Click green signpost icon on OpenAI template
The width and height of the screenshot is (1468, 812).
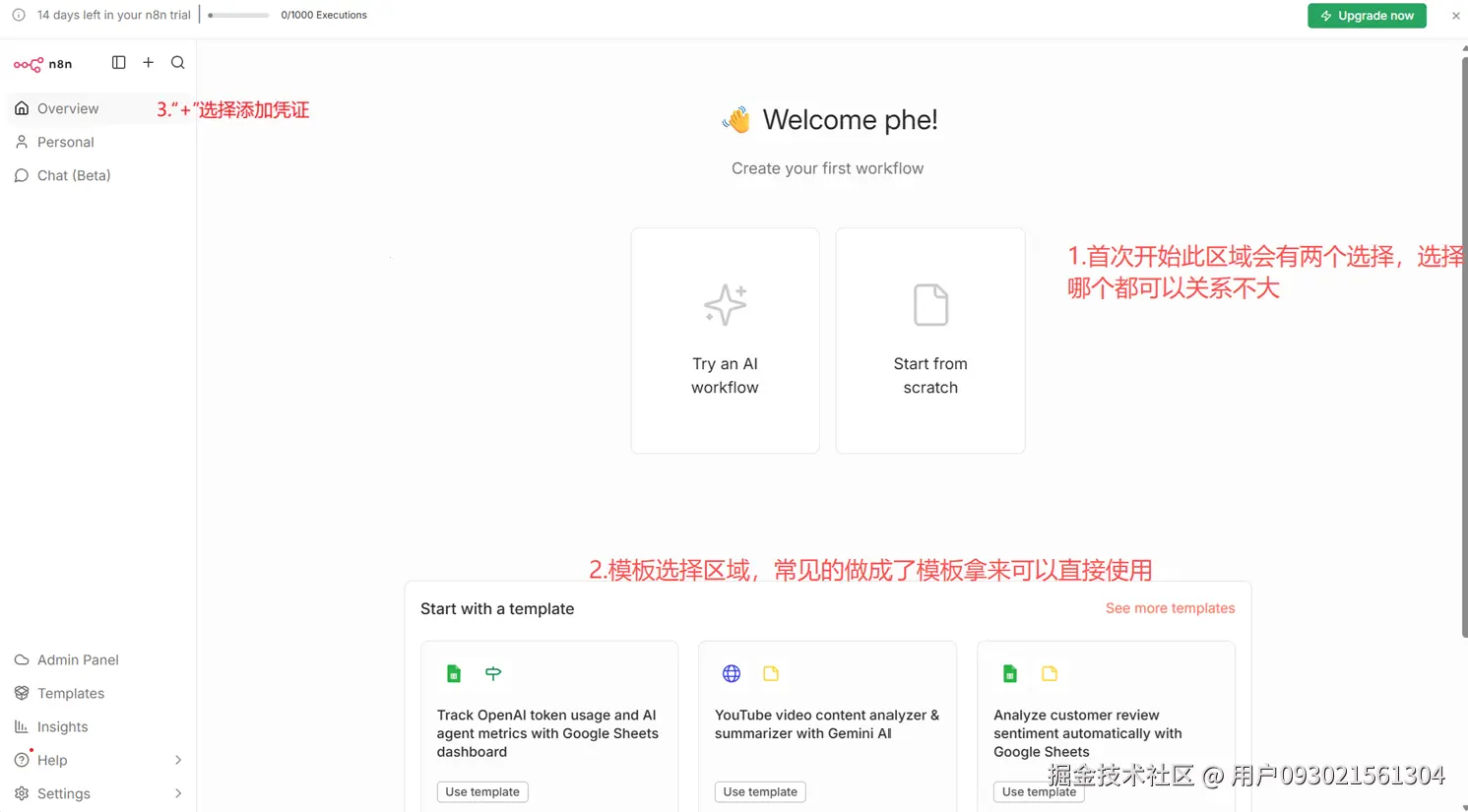pyautogui.click(x=493, y=674)
